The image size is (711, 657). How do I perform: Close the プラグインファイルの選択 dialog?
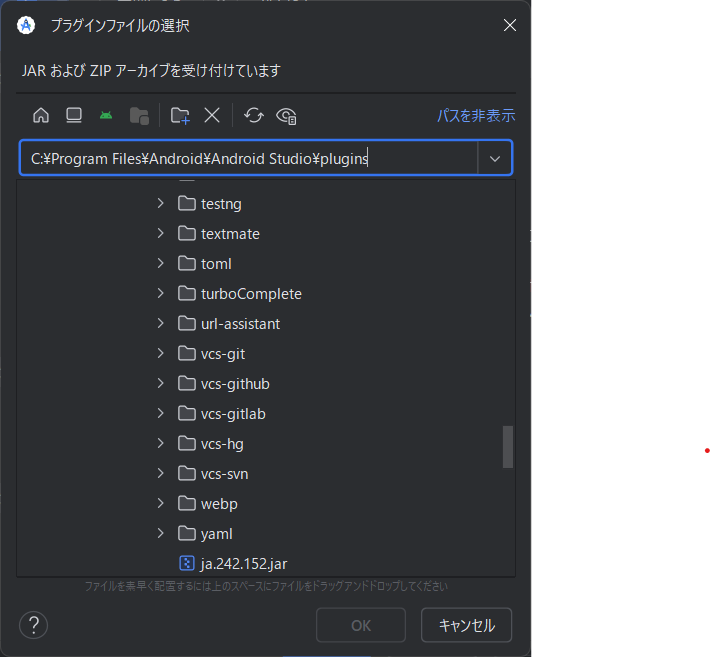[510, 25]
